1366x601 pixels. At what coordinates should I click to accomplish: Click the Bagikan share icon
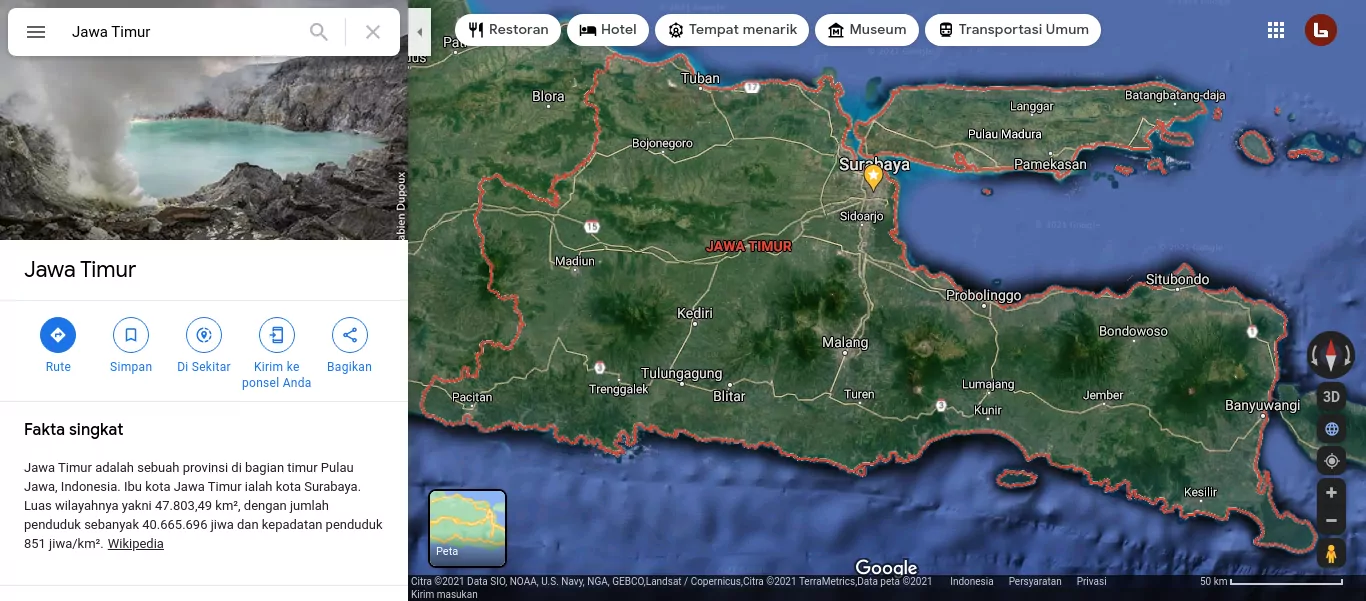tap(350, 335)
